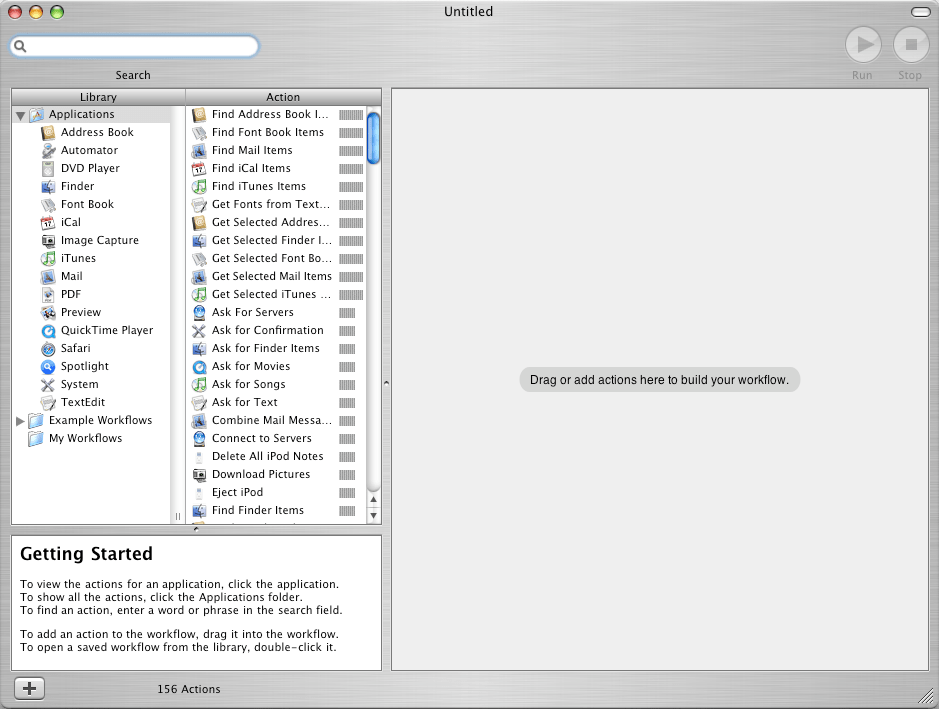Toggle toolbar with top-right pill button
Screen dimensions: 939x709
[920, 11]
